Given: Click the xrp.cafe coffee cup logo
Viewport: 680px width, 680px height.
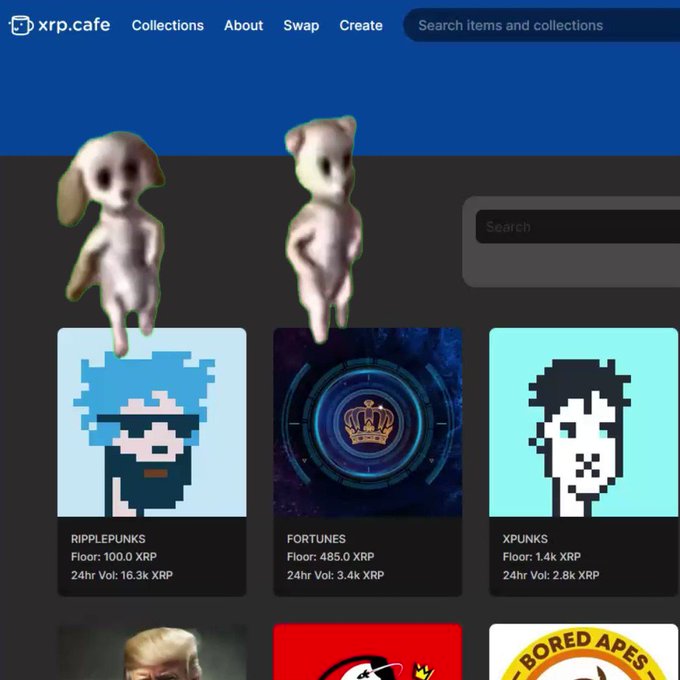Looking at the screenshot, I should tap(21, 25).
